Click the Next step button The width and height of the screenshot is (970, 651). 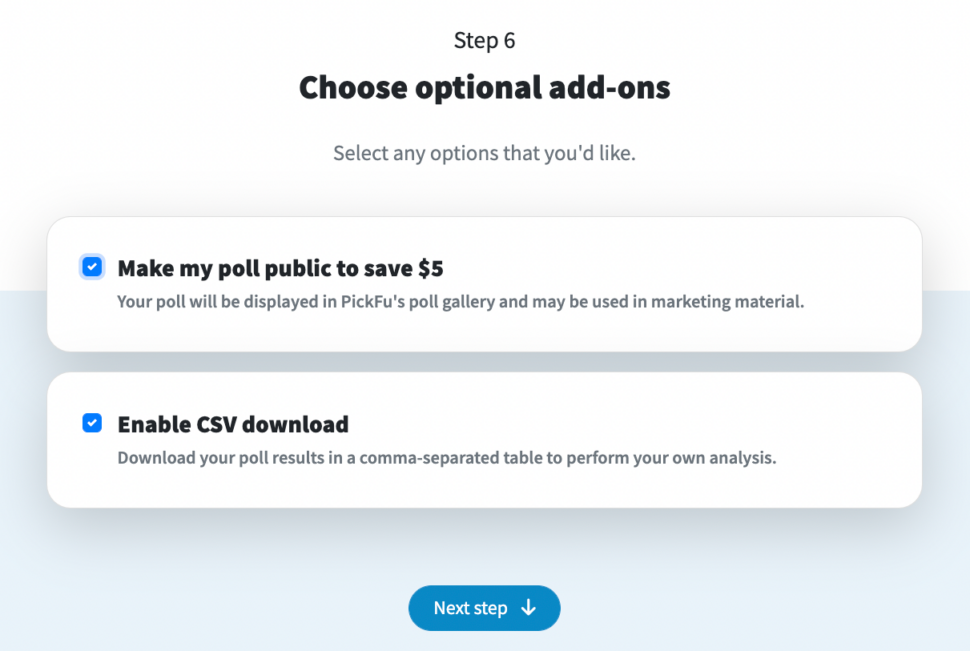pos(484,608)
